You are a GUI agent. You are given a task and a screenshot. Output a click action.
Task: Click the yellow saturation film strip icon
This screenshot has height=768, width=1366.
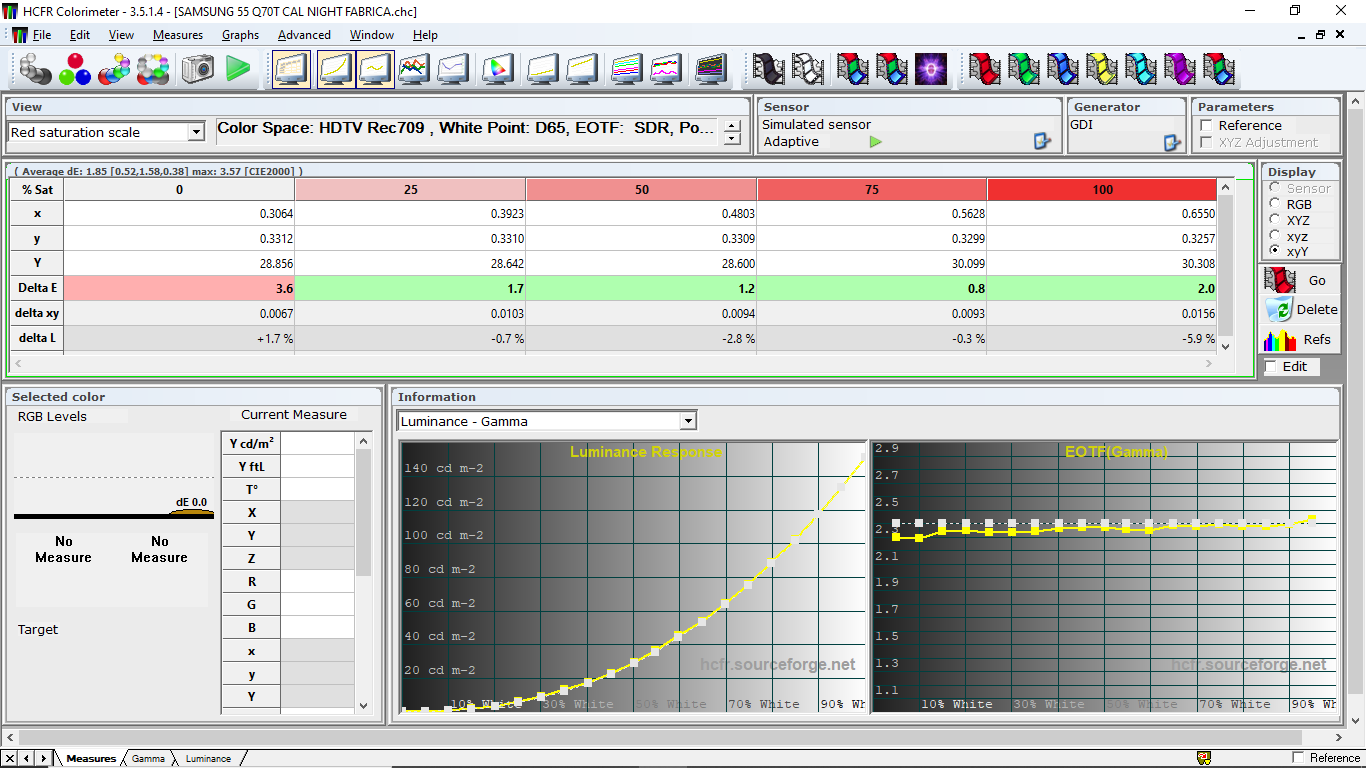(1101, 69)
